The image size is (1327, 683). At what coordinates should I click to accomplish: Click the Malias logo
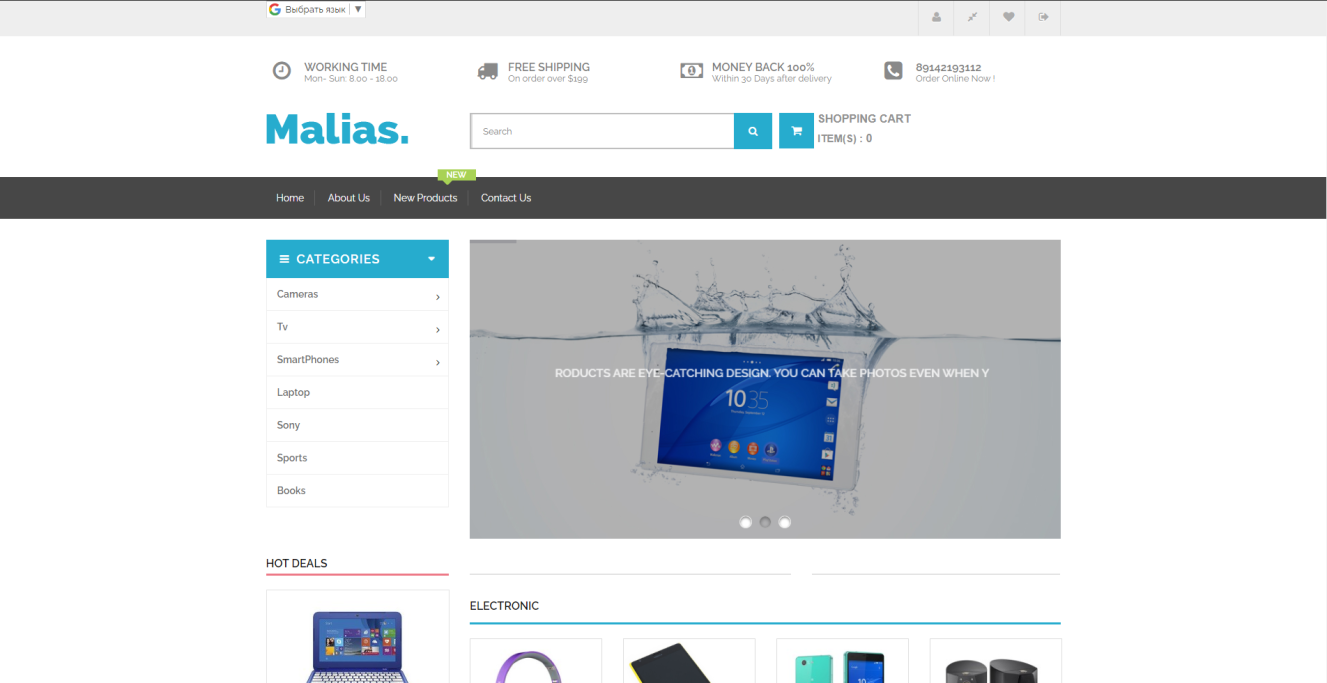point(337,129)
